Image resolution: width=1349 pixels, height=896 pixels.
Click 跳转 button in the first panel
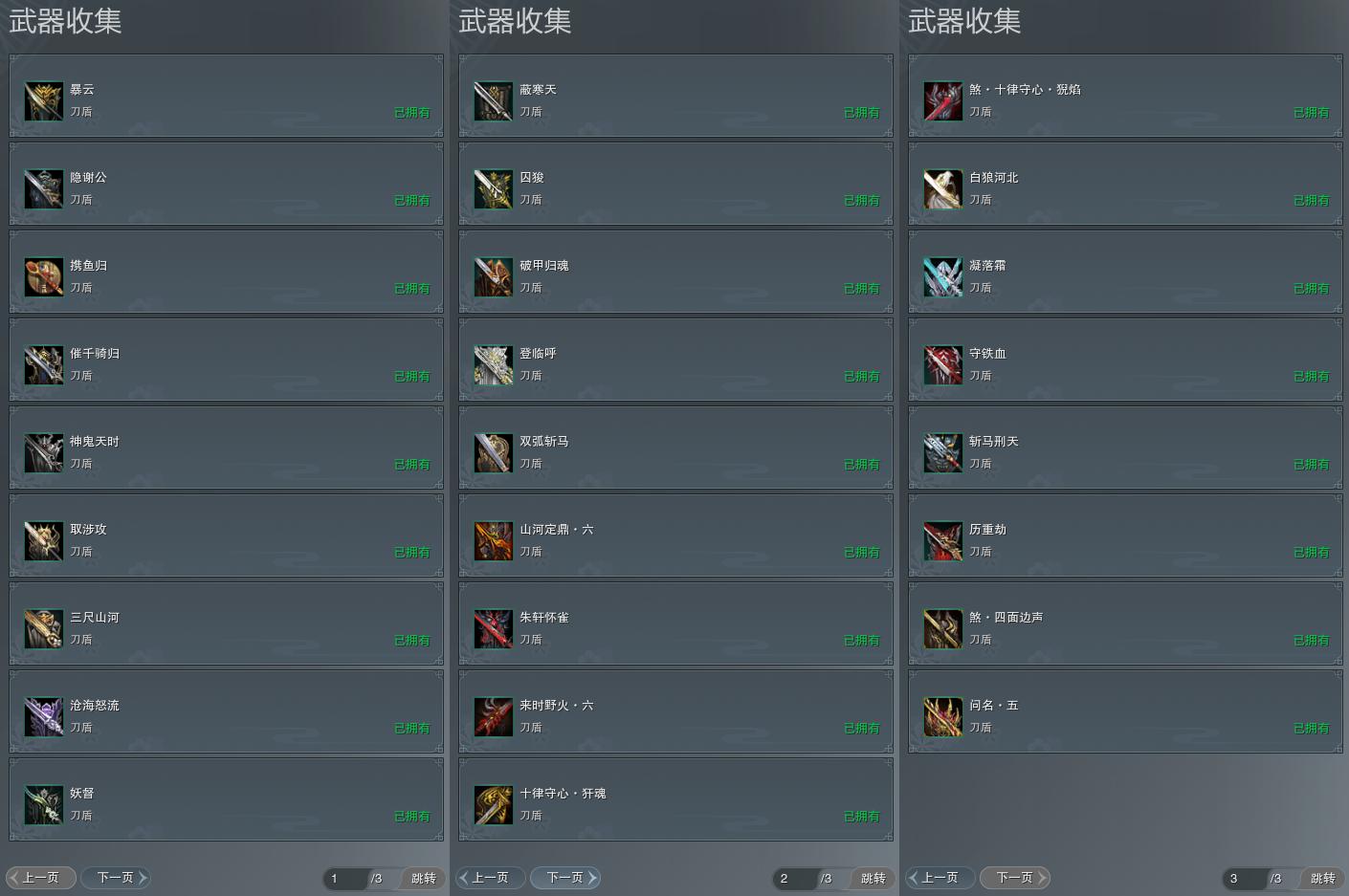pyautogui.click(x=423, y=878)
